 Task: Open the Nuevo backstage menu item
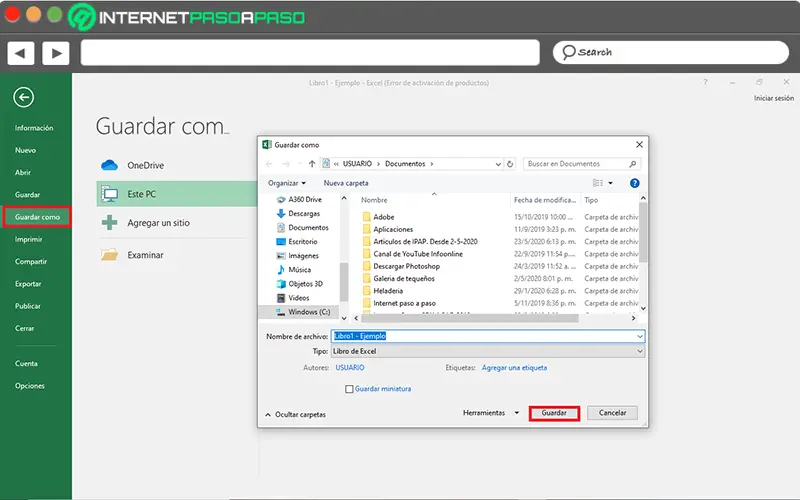coord(26,150)
